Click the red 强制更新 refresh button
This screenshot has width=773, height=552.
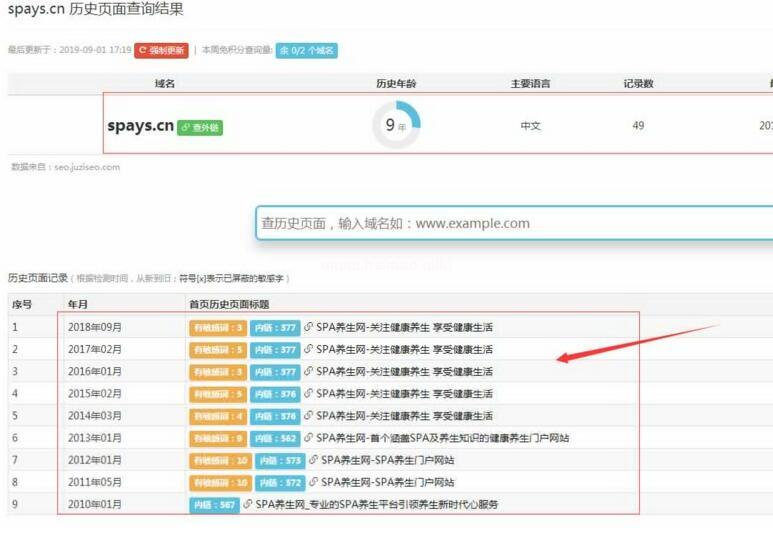(161, 50)
